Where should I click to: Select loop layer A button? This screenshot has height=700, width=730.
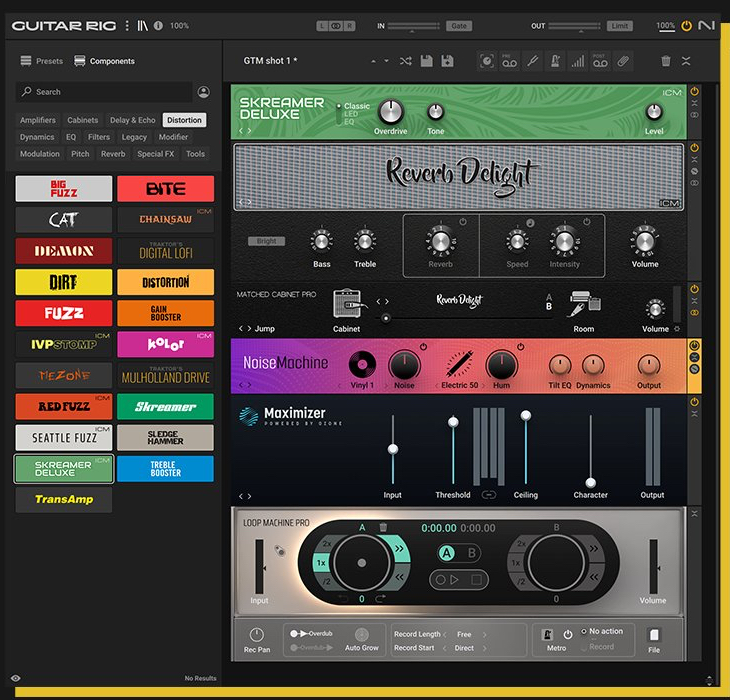[x=446, y=553]
